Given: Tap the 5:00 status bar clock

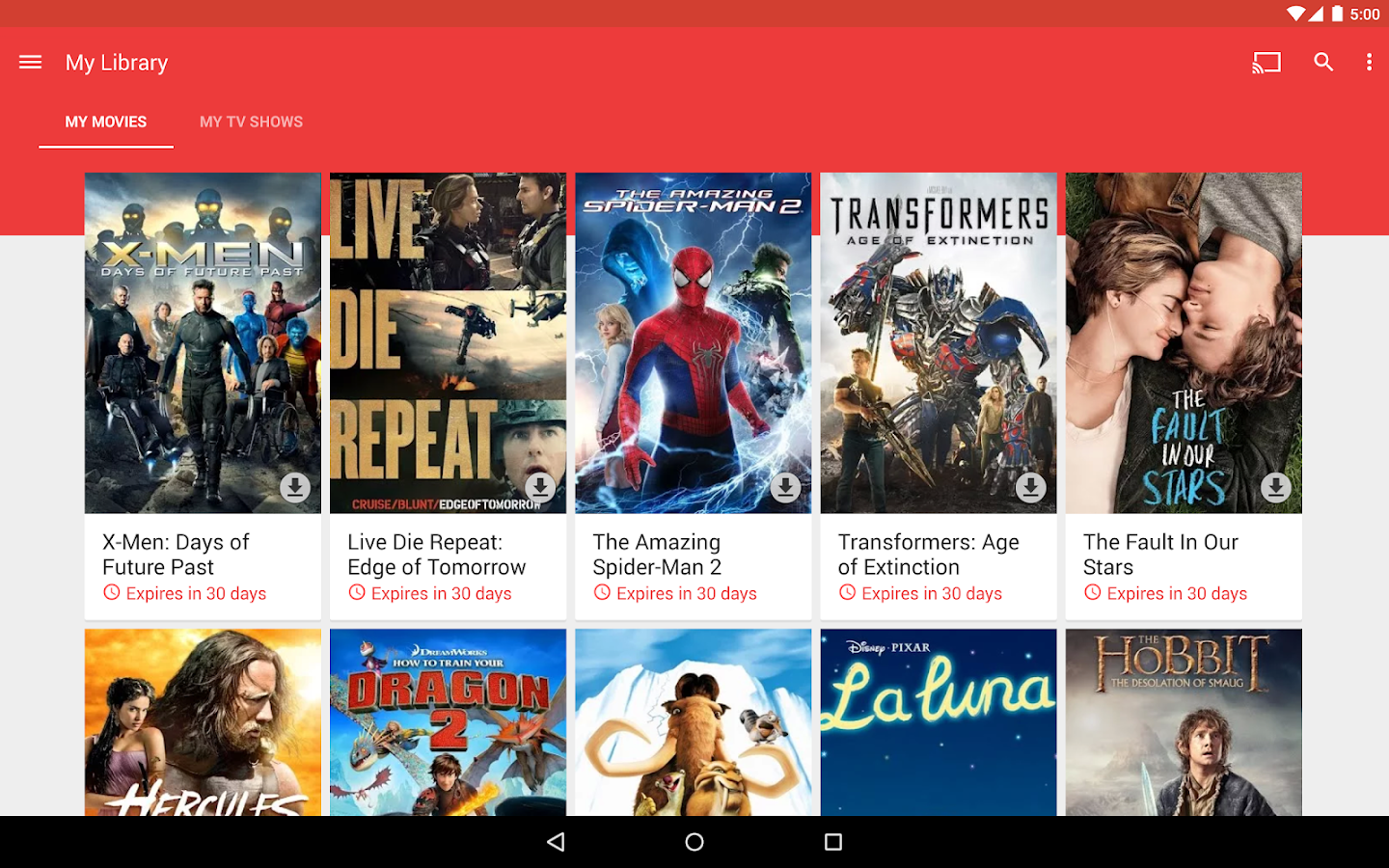Looking at the screenshot, I should click(x=1365, y=14).
